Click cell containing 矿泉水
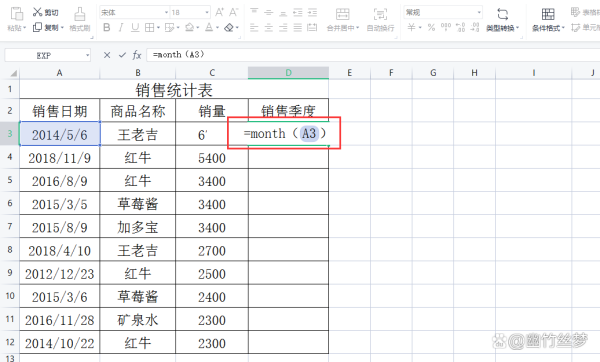The width and height of the screenshot is (600, 362). tap(137, 320)
